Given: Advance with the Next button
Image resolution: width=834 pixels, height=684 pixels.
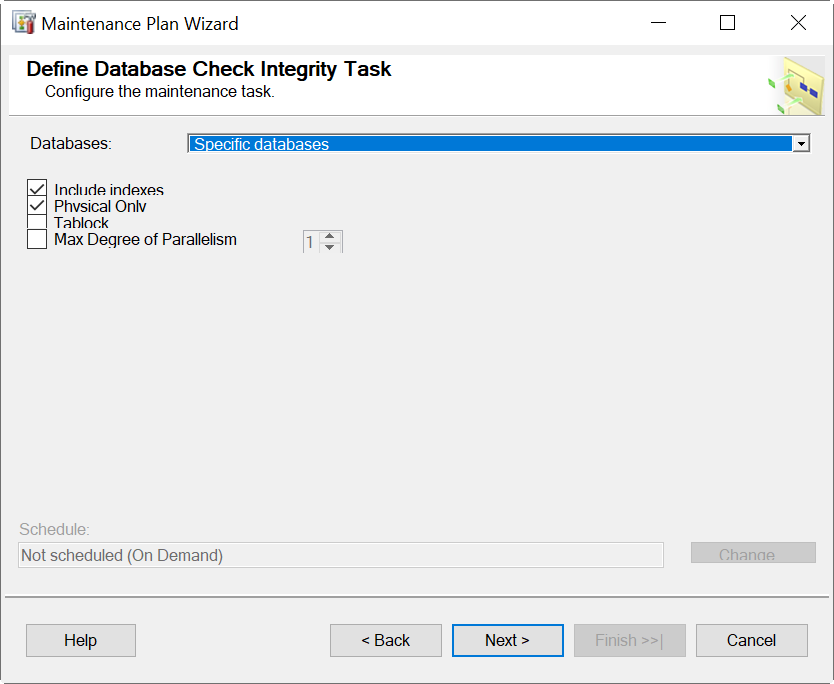Looking at the screenshot, I should (x=507, y=641).
